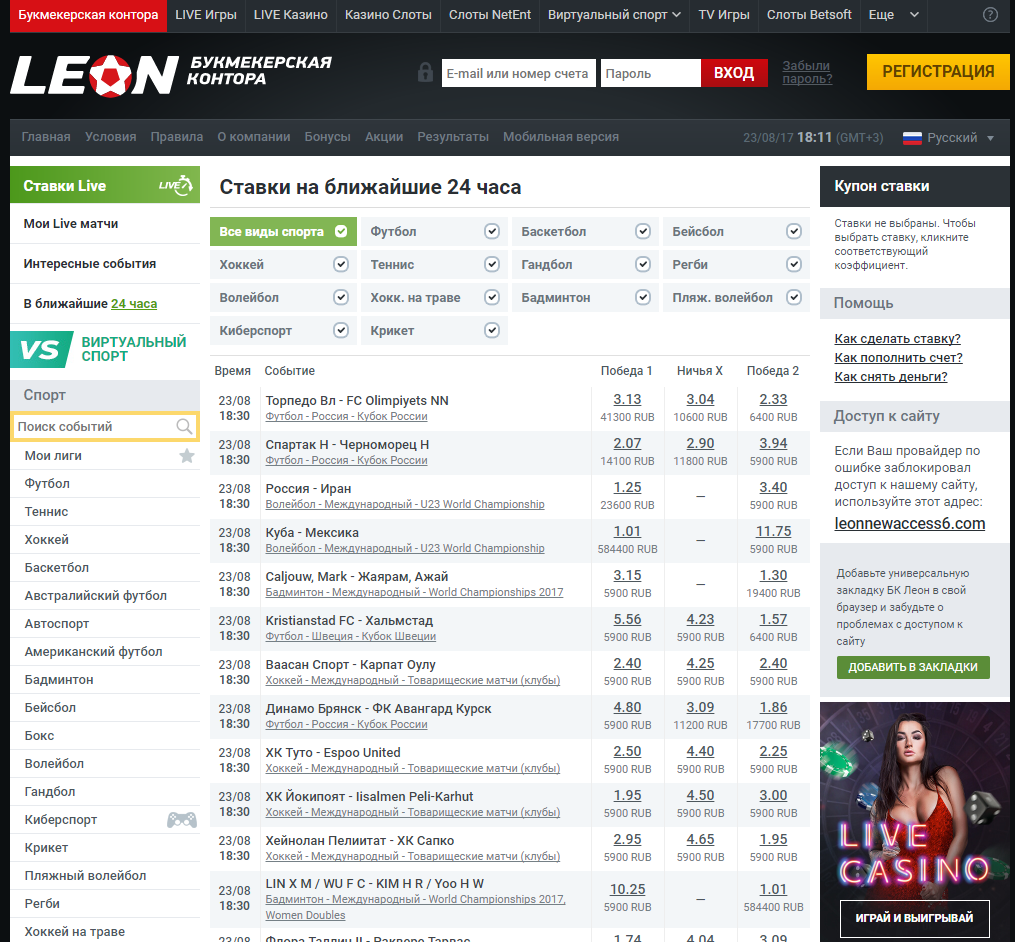Viewport: 1015px width, 942px height.
Task: Open the Слоты Betsoft tab
Action: coord(809,15)
